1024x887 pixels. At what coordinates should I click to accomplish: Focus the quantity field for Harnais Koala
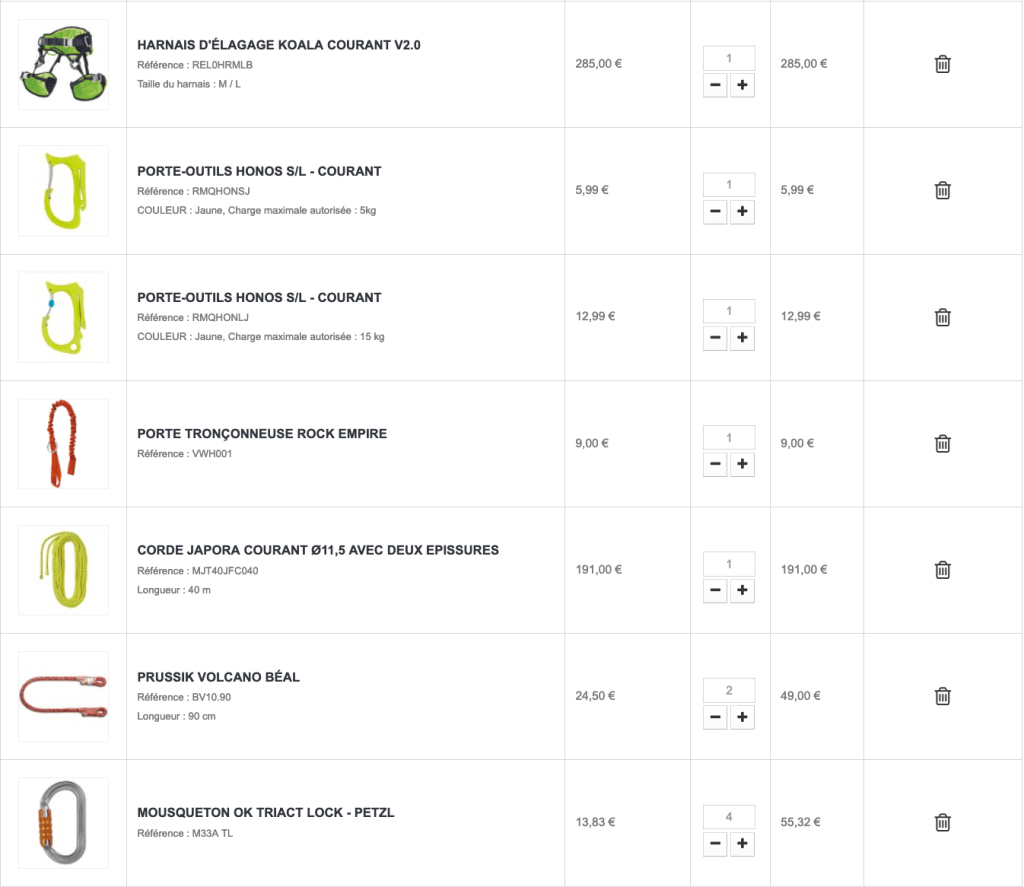[729, 58]
